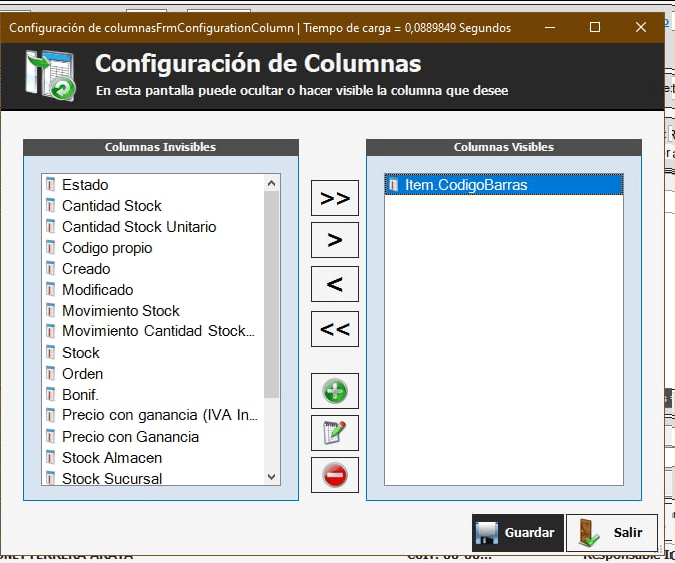Maximize the configuration window
Viewport: 675px width, 563px height.
pyautogui.click(x=595, y=28)
